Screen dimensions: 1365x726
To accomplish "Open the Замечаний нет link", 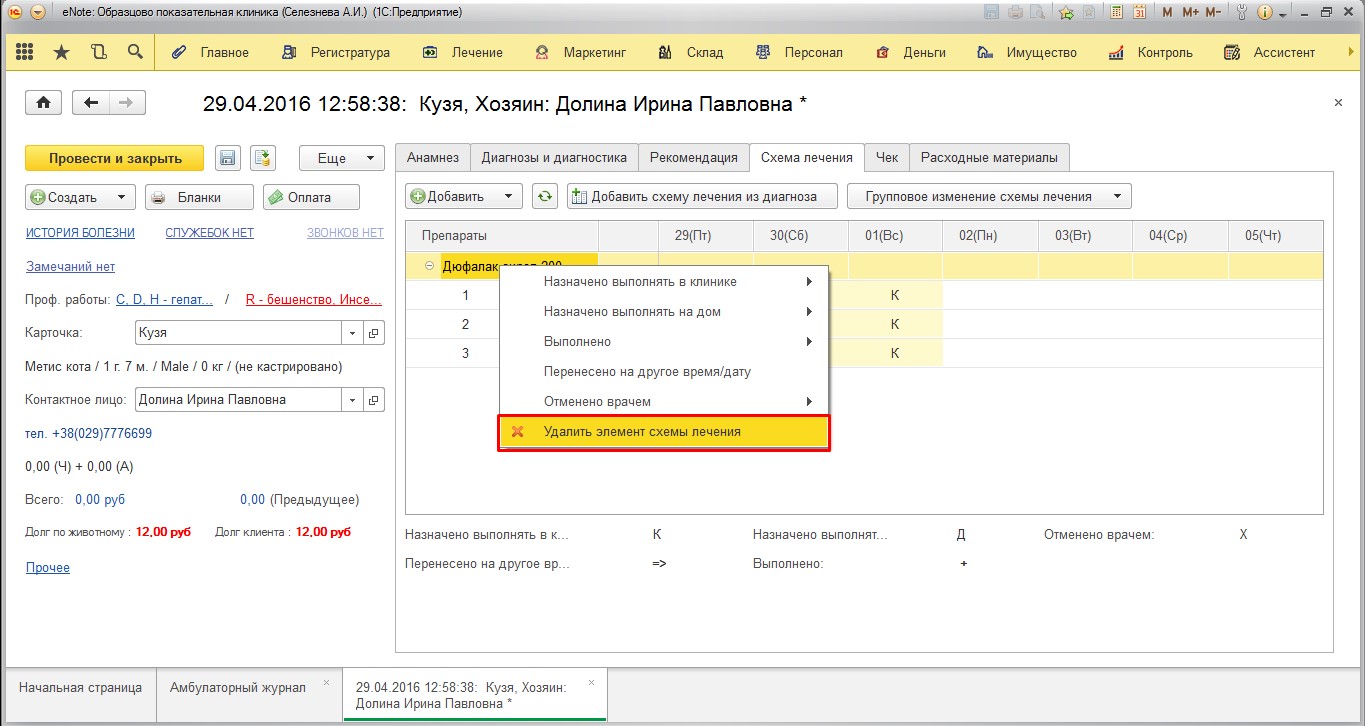I will 70,267.
